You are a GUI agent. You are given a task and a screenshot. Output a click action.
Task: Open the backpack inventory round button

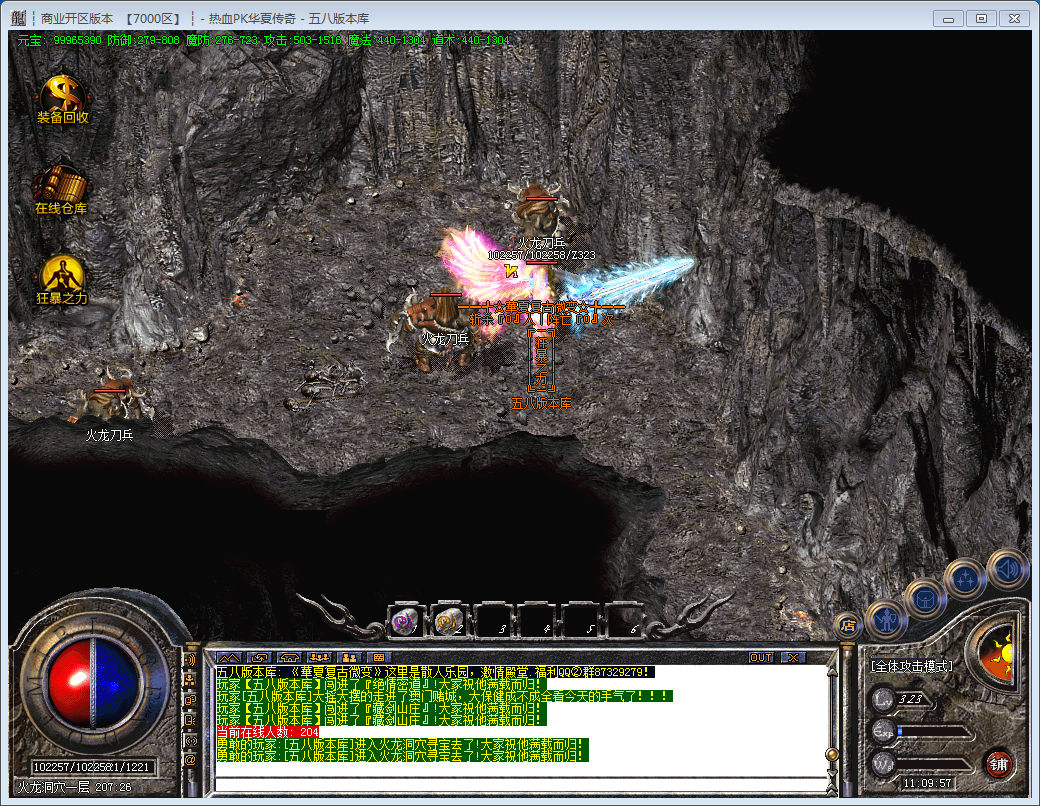[925, 599]
